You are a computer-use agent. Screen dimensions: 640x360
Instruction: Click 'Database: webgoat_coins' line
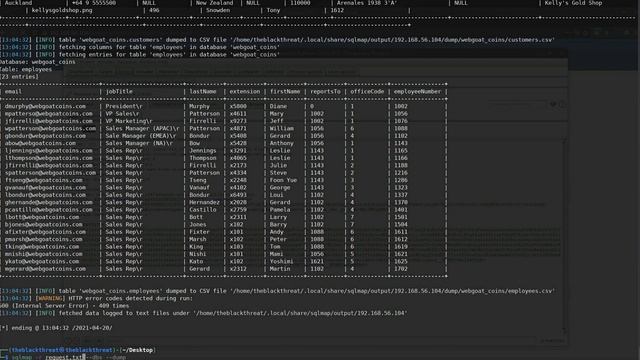pyautogui.click(x=38, y=62)
